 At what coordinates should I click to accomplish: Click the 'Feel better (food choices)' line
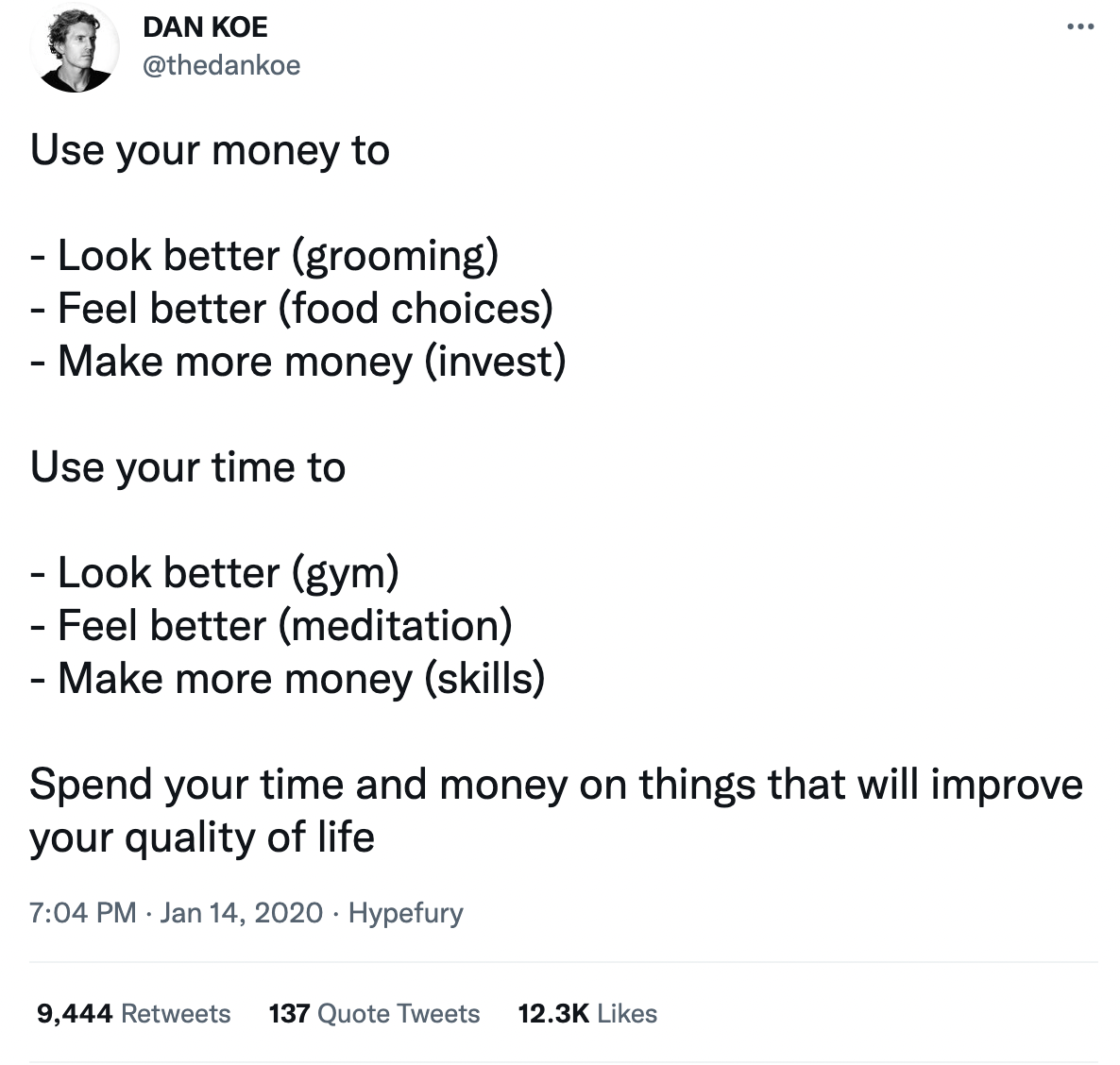(292, 309)
